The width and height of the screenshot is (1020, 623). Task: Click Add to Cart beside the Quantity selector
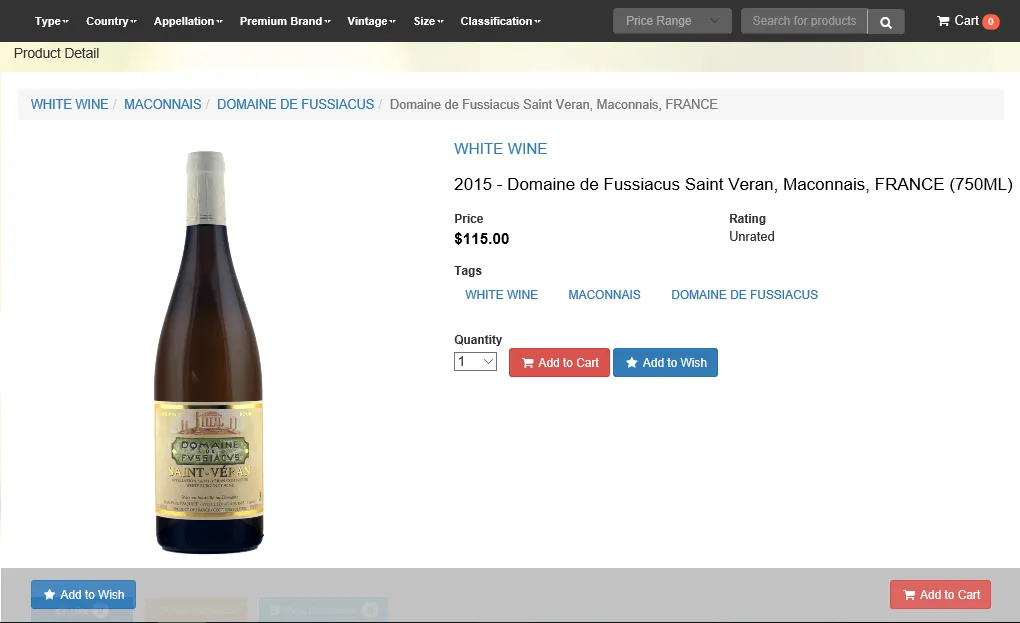click(559, 363)
